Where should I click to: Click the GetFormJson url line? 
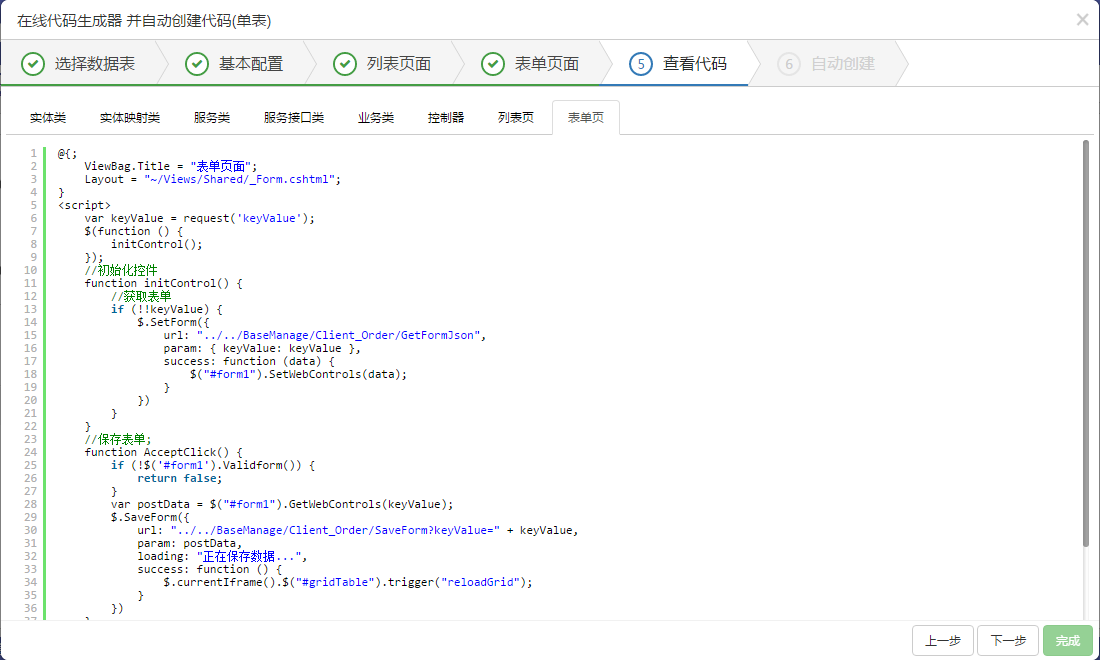[x=325, y=335]
